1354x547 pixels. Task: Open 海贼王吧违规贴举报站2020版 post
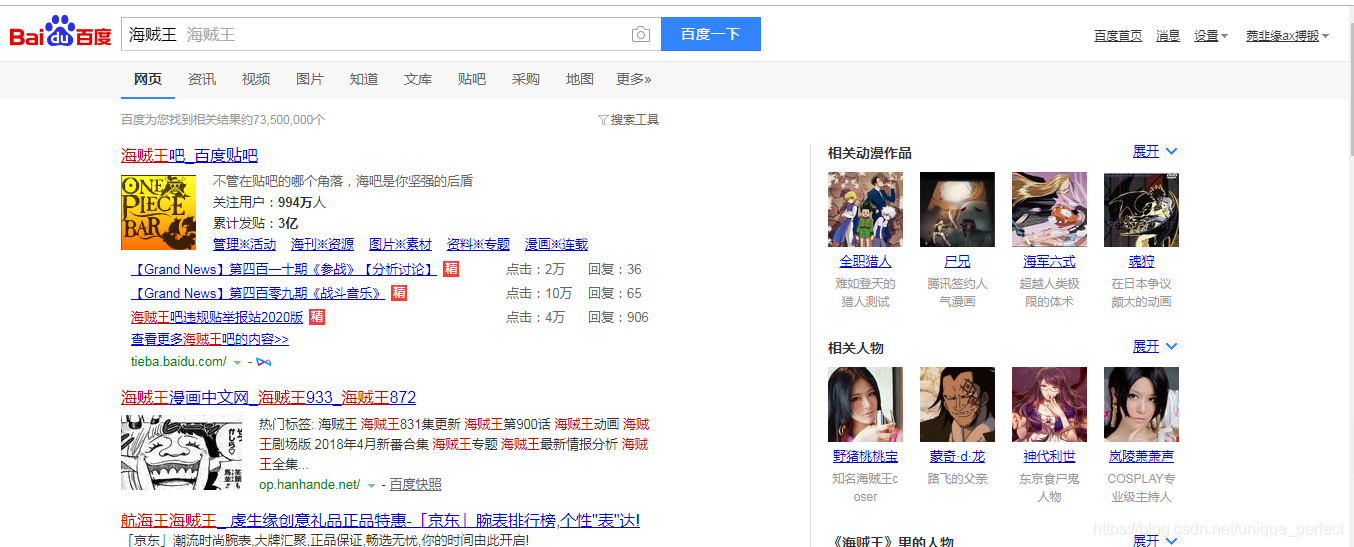[x=217, y=317]
